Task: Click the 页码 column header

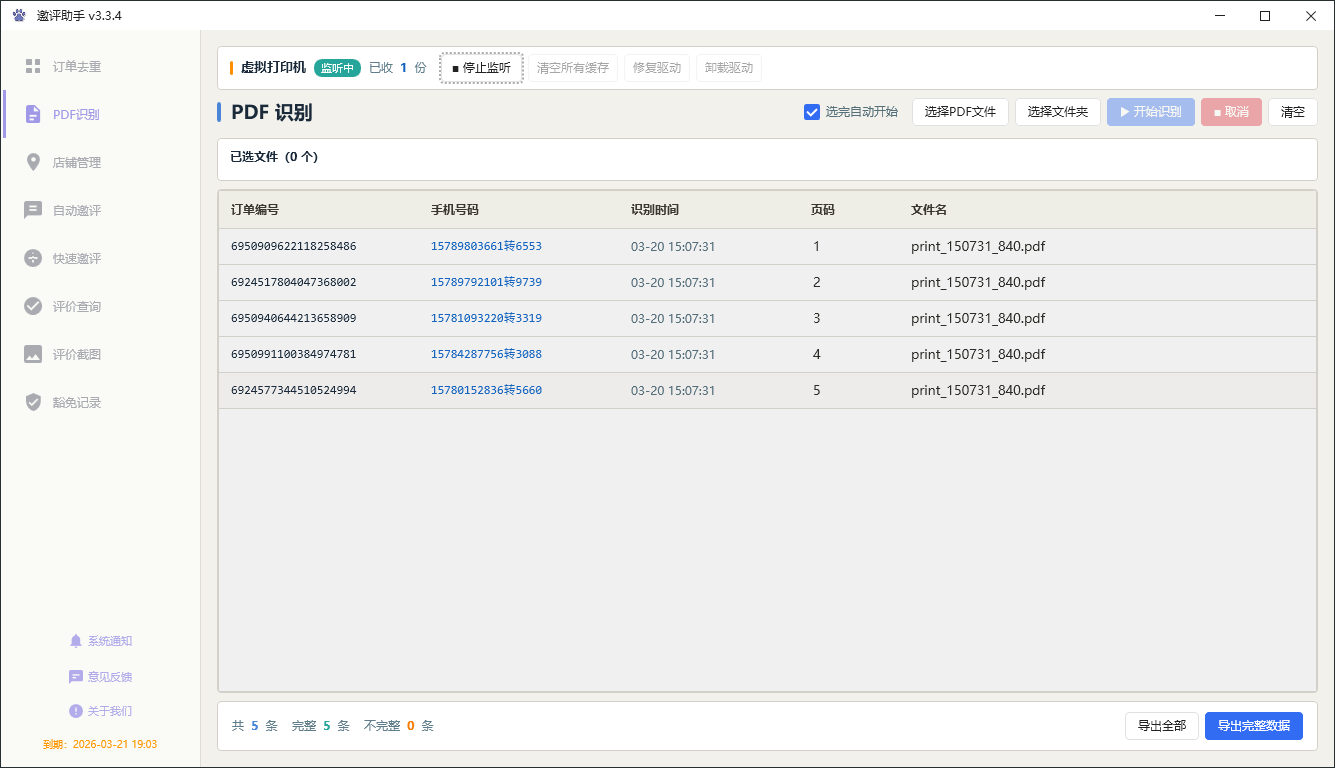Action: pos(823,210)
